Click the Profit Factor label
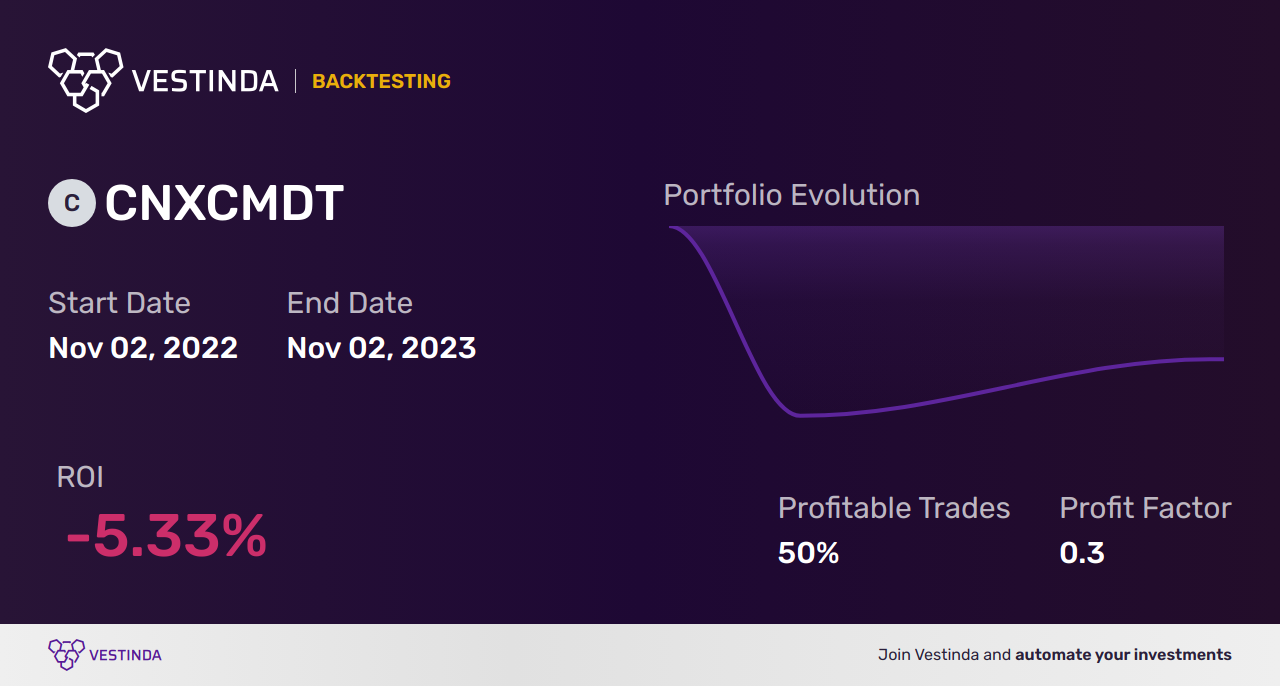 (x=1145, y=508)
